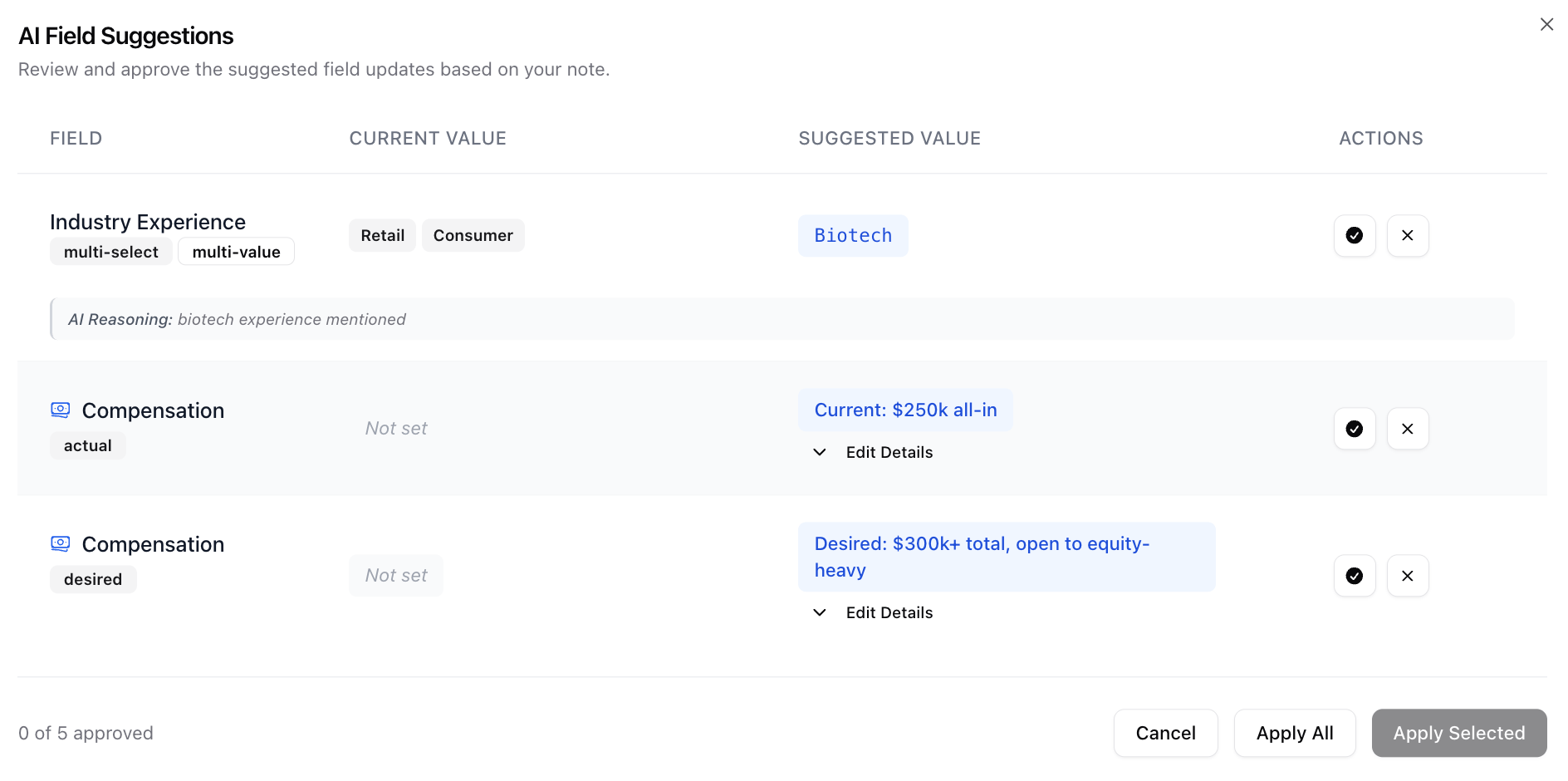Screen dimensions: 1568x781
Task: Apply all suggested field updates
Action: tap(1295, 733)
